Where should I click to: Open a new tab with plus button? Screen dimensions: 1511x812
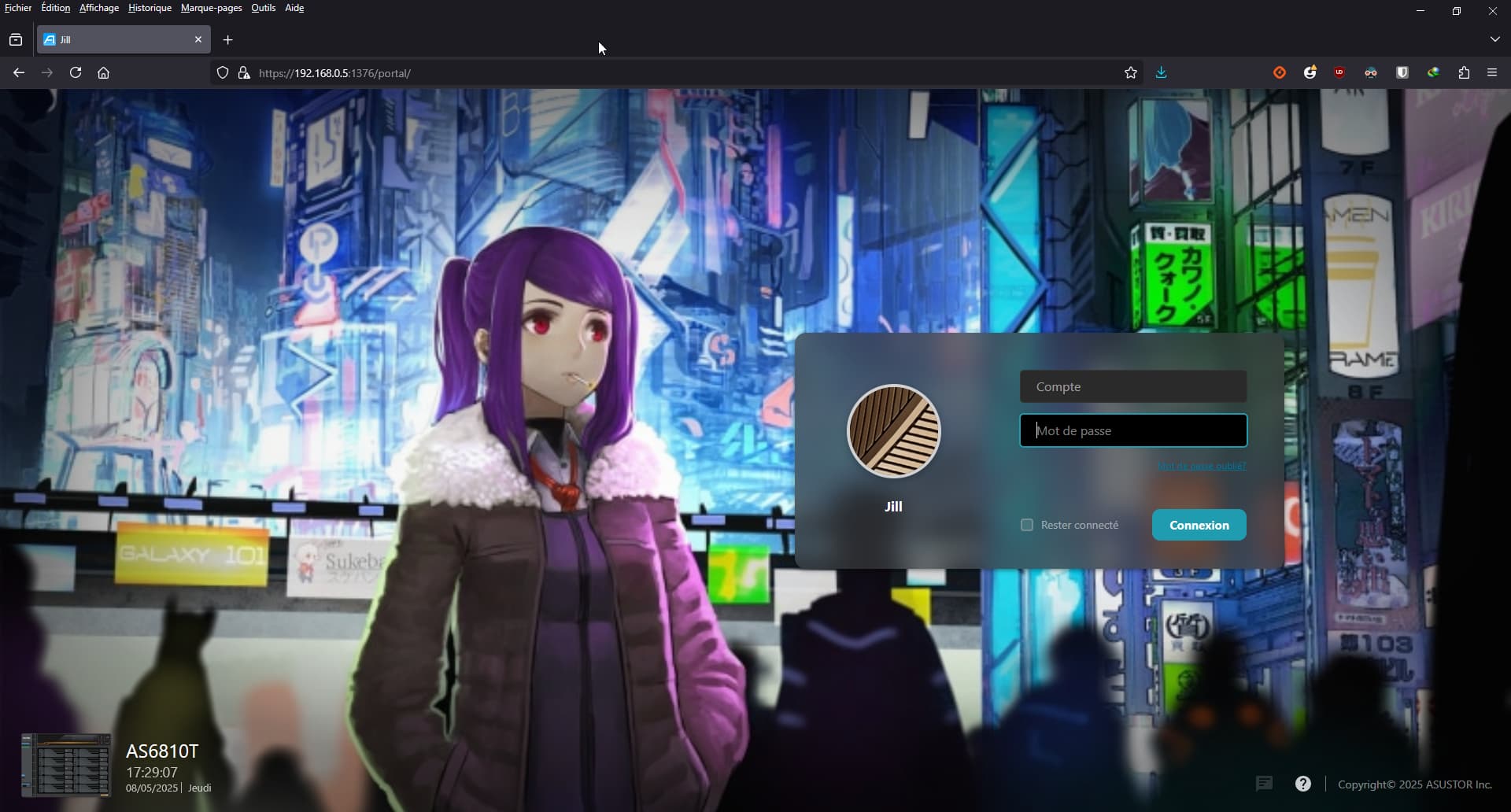point(228,40)
